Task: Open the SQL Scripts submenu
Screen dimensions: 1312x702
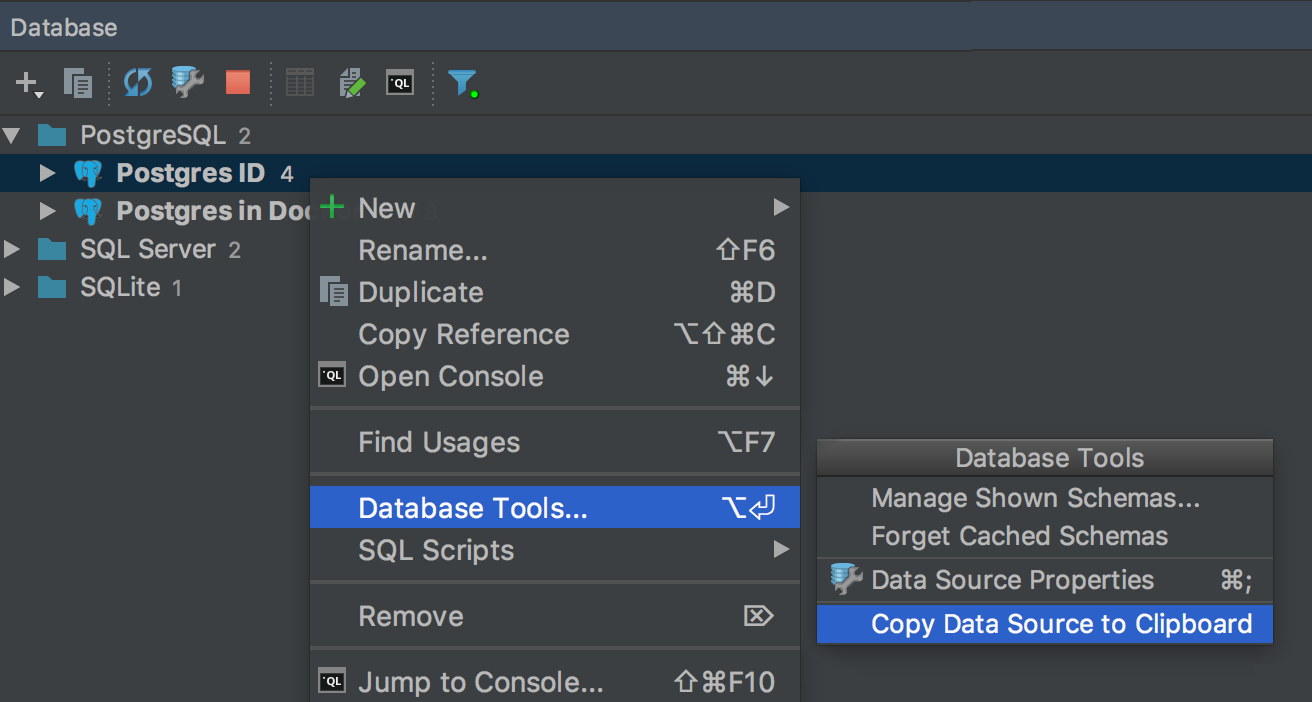Action: click(555, 550)
